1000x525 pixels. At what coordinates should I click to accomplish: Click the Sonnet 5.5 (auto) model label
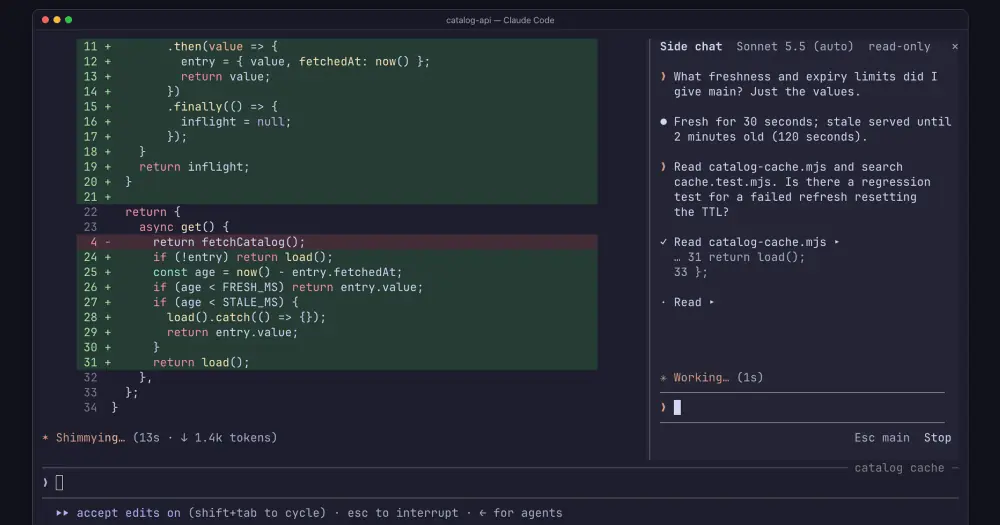pos(795,47)
